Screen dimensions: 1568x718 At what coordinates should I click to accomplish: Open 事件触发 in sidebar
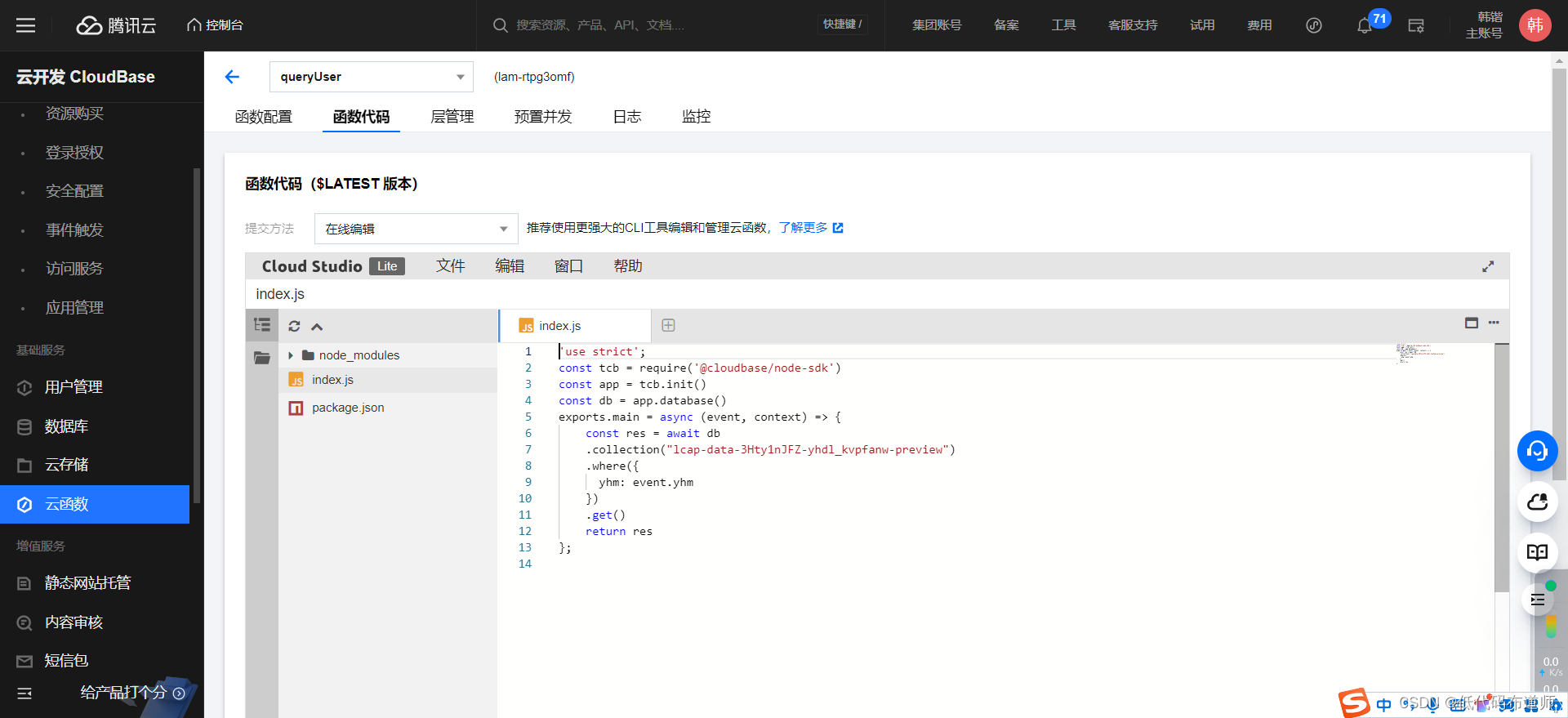(74, 230)
